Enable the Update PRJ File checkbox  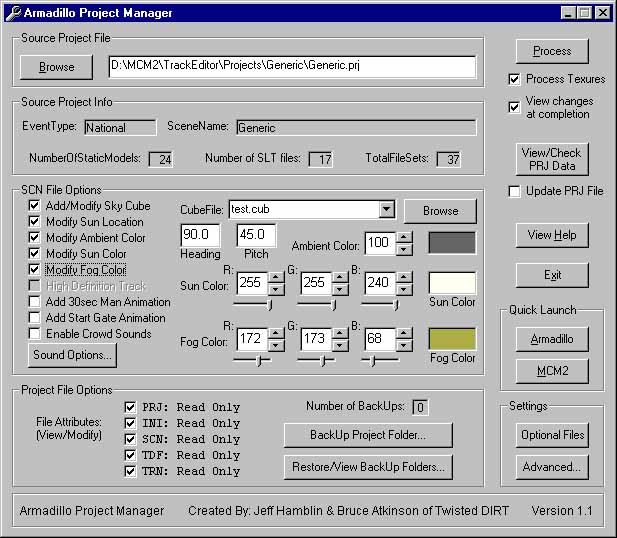515,191
